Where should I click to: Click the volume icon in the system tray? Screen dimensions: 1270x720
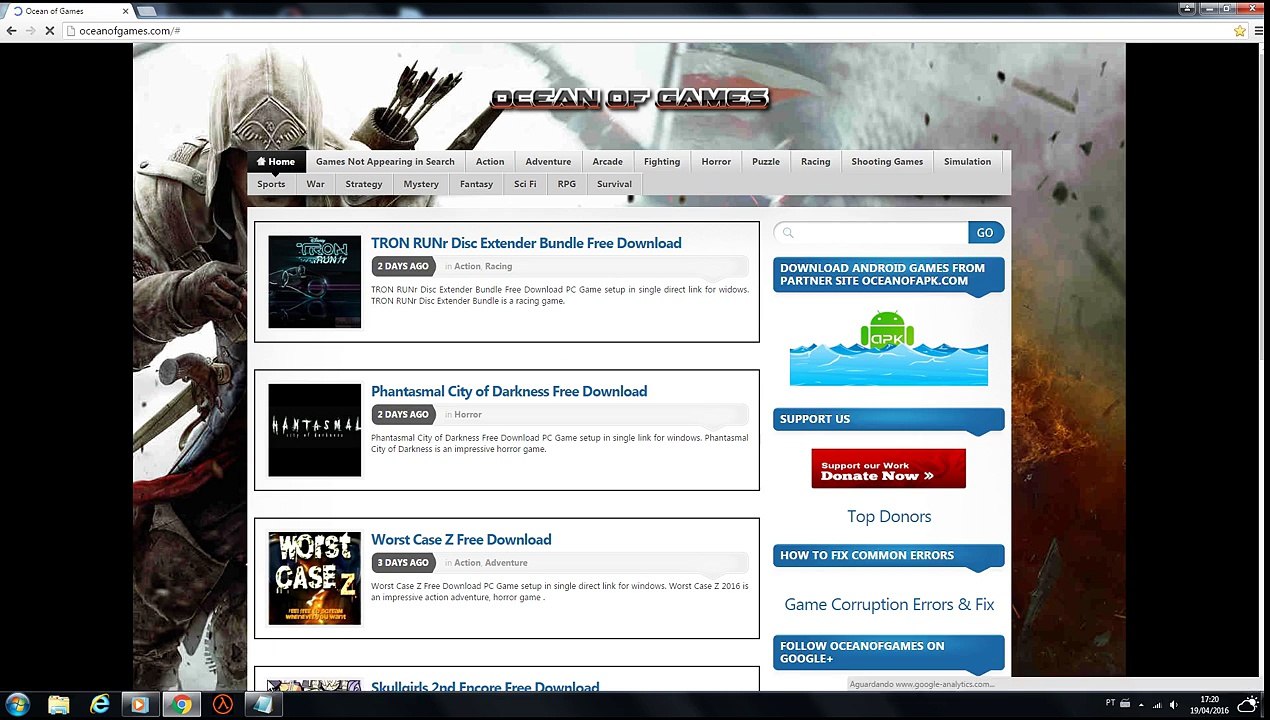tap(1173, 705)
